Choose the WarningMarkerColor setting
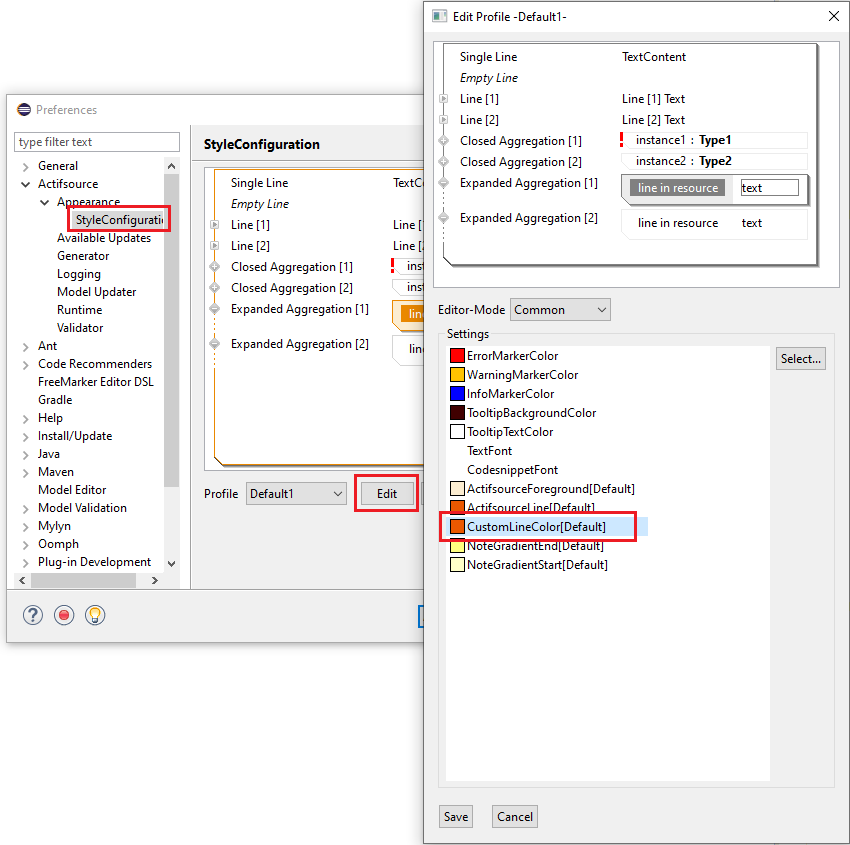The image size is (850, 845). [522, 375]
